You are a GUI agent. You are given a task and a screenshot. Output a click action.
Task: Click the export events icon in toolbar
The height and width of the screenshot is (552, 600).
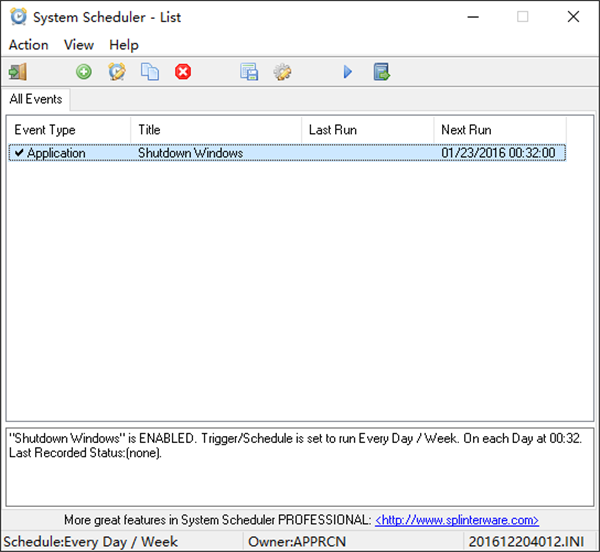click(382, 72)
